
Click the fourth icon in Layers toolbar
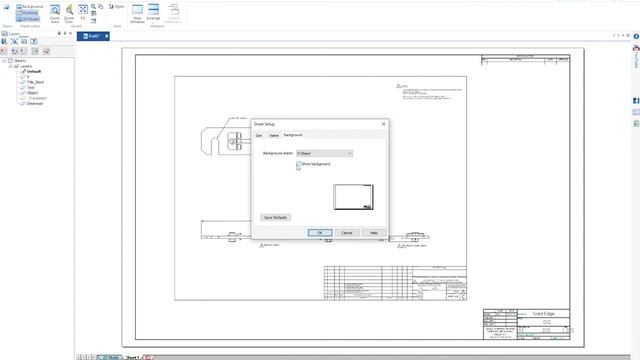click(x=34, y=41)
